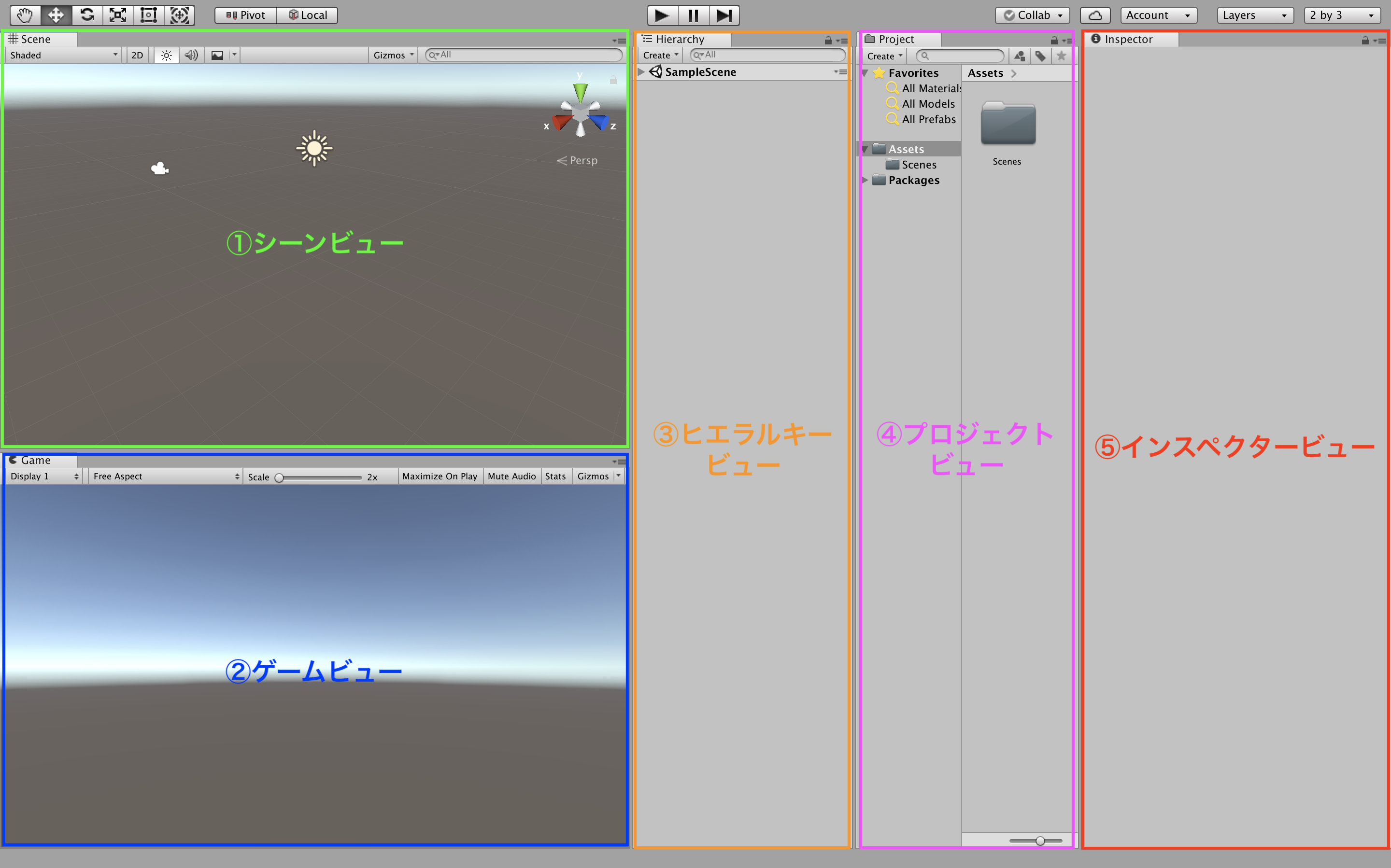
Task: Select the Rect Transform tool
Action: (x=149, y=15)
